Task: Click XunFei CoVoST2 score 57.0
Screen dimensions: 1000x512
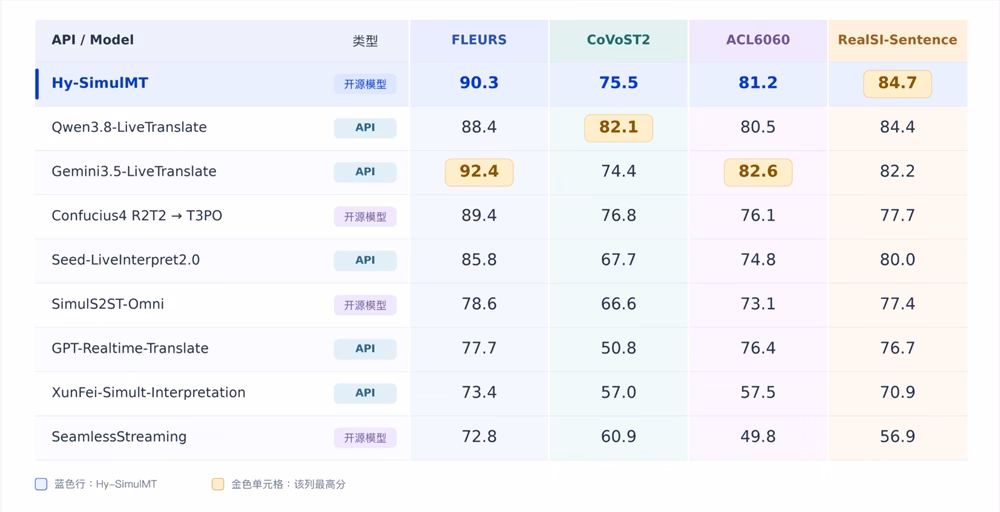Action: click(618, 392)
